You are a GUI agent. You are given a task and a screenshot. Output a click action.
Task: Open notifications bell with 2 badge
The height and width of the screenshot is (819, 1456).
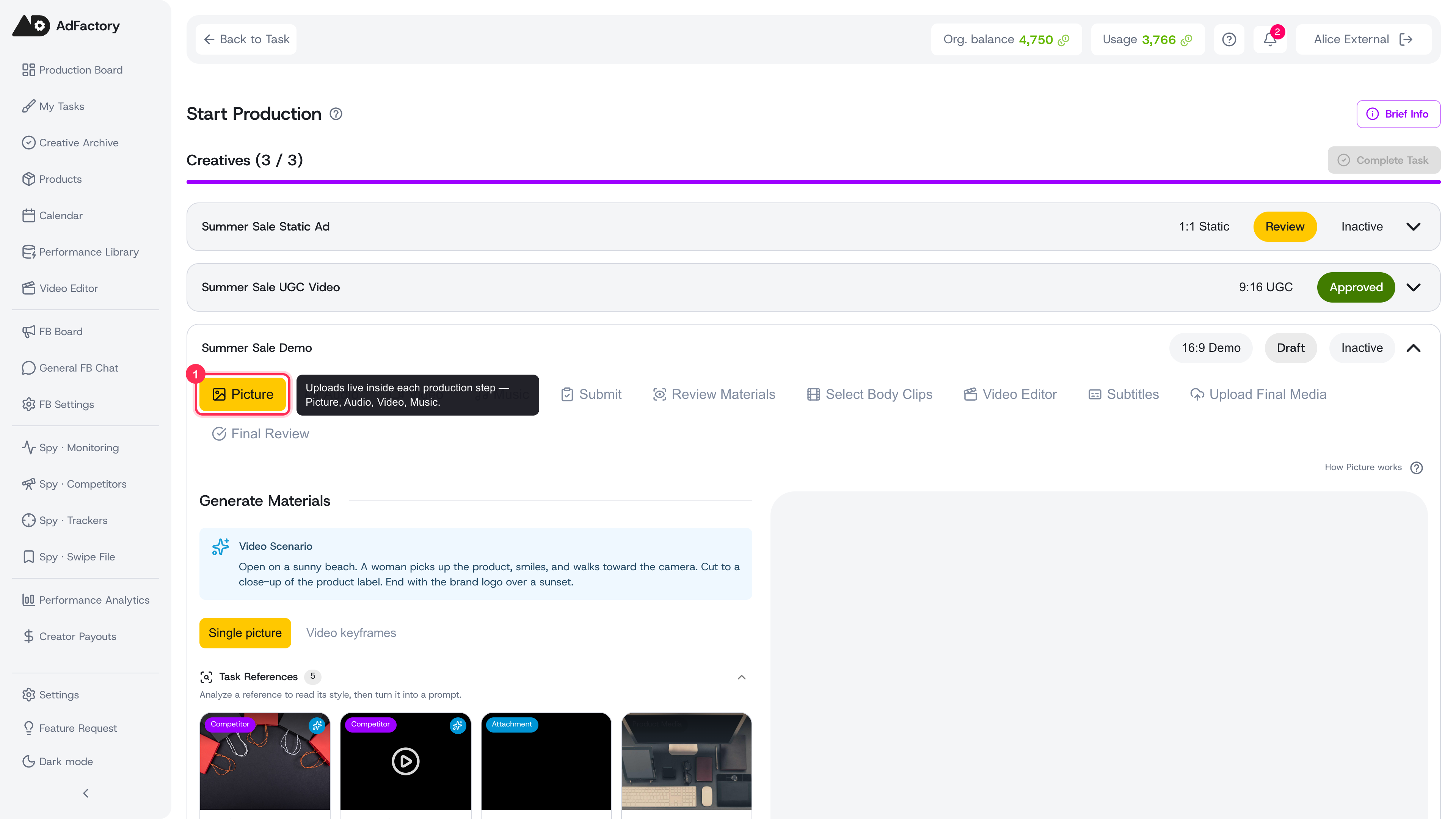coord(1270,39)
